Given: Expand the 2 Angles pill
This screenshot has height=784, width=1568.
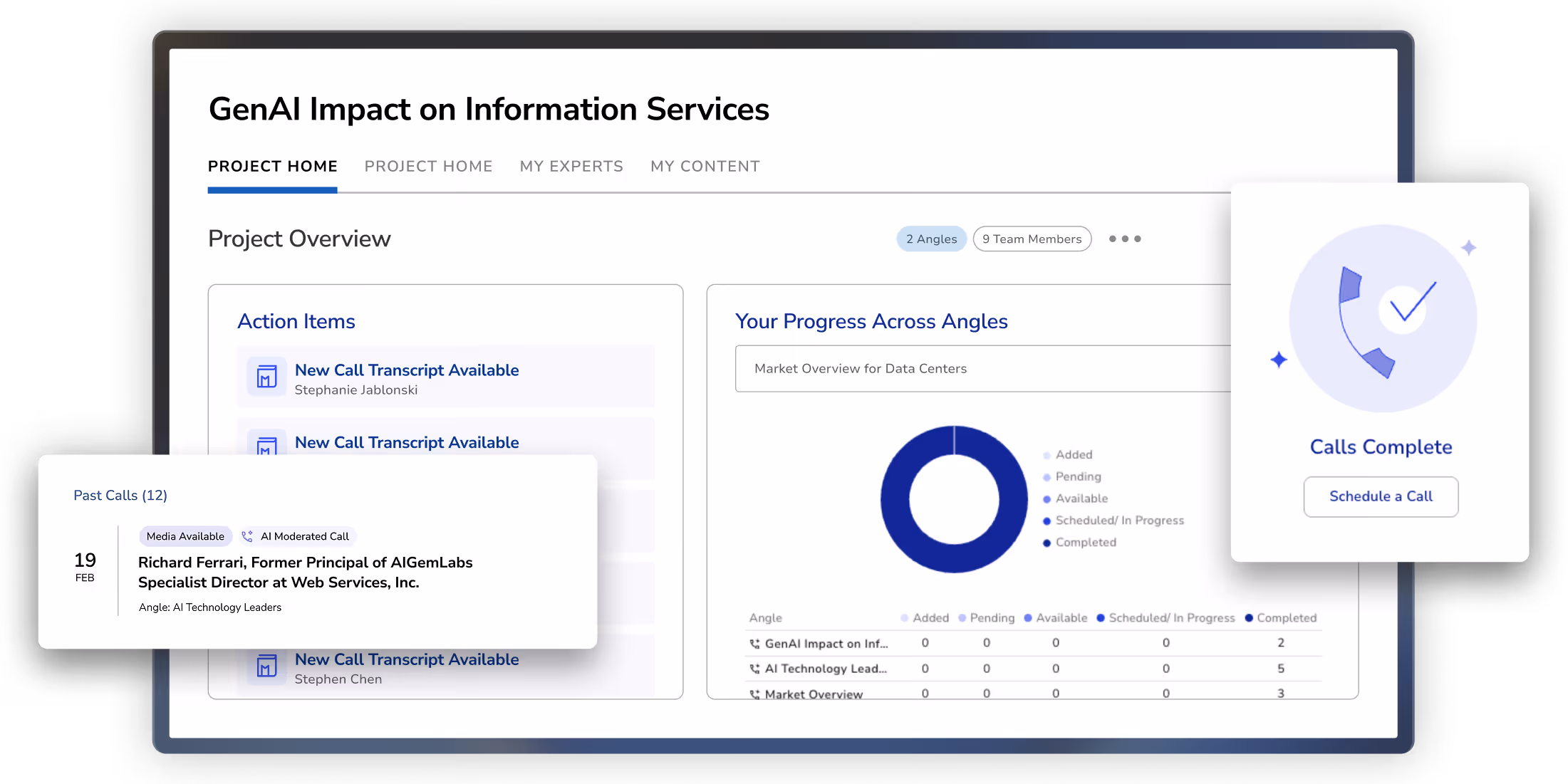Looking at the screenshot, I should click(x=931, y=239).
